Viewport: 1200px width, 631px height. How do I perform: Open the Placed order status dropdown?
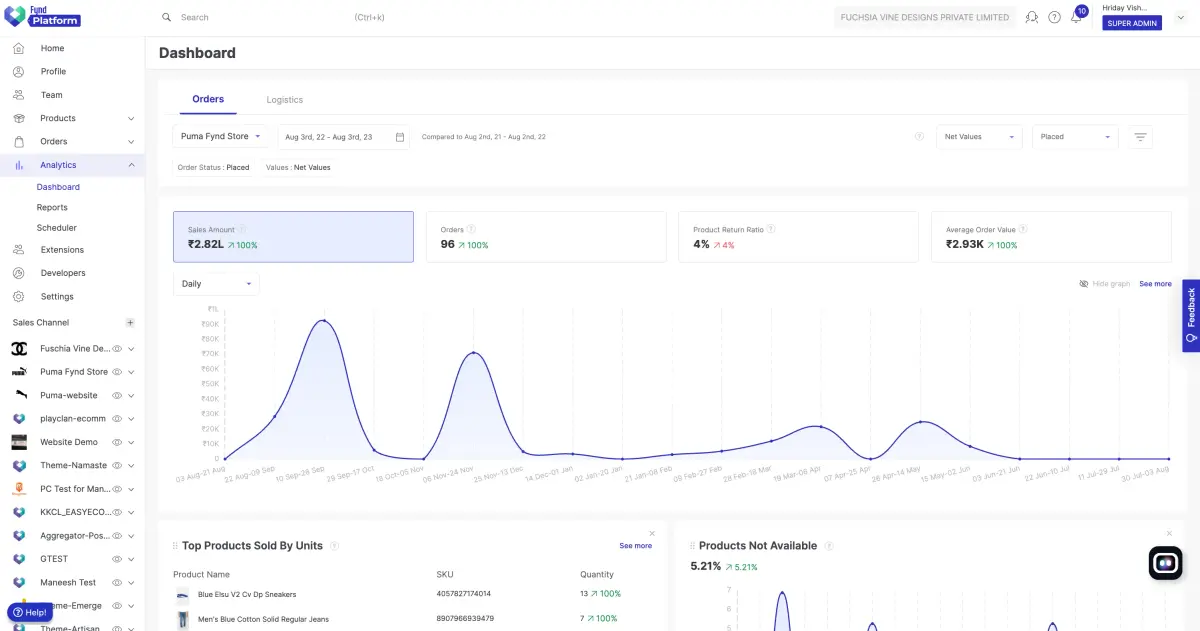coord(1075,137)
